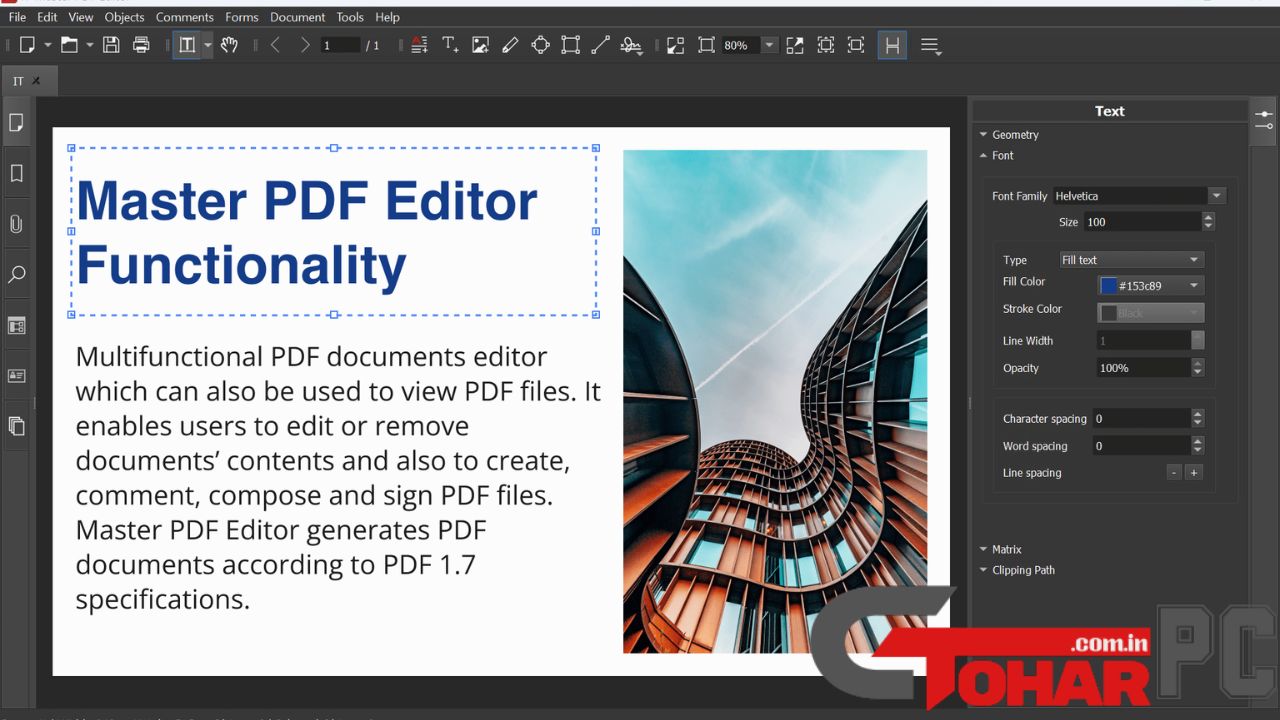Open the new document dropdown arrow
The image size is (1280, 720).
click(47, 45)
